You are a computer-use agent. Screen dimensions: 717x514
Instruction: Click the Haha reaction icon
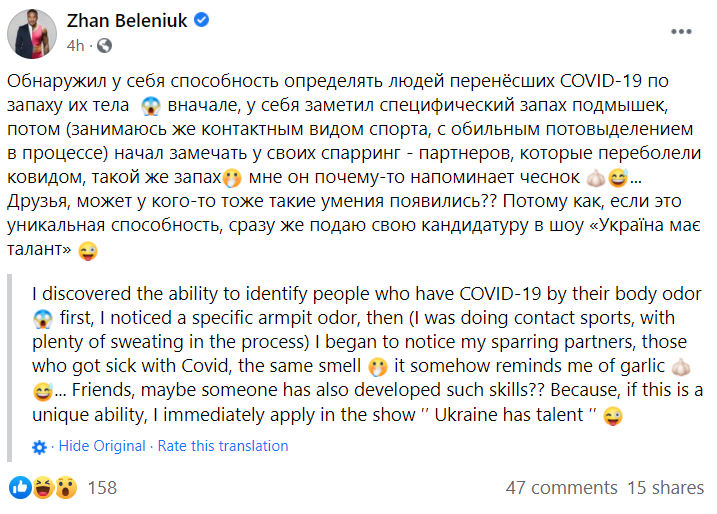coord(43,488)
